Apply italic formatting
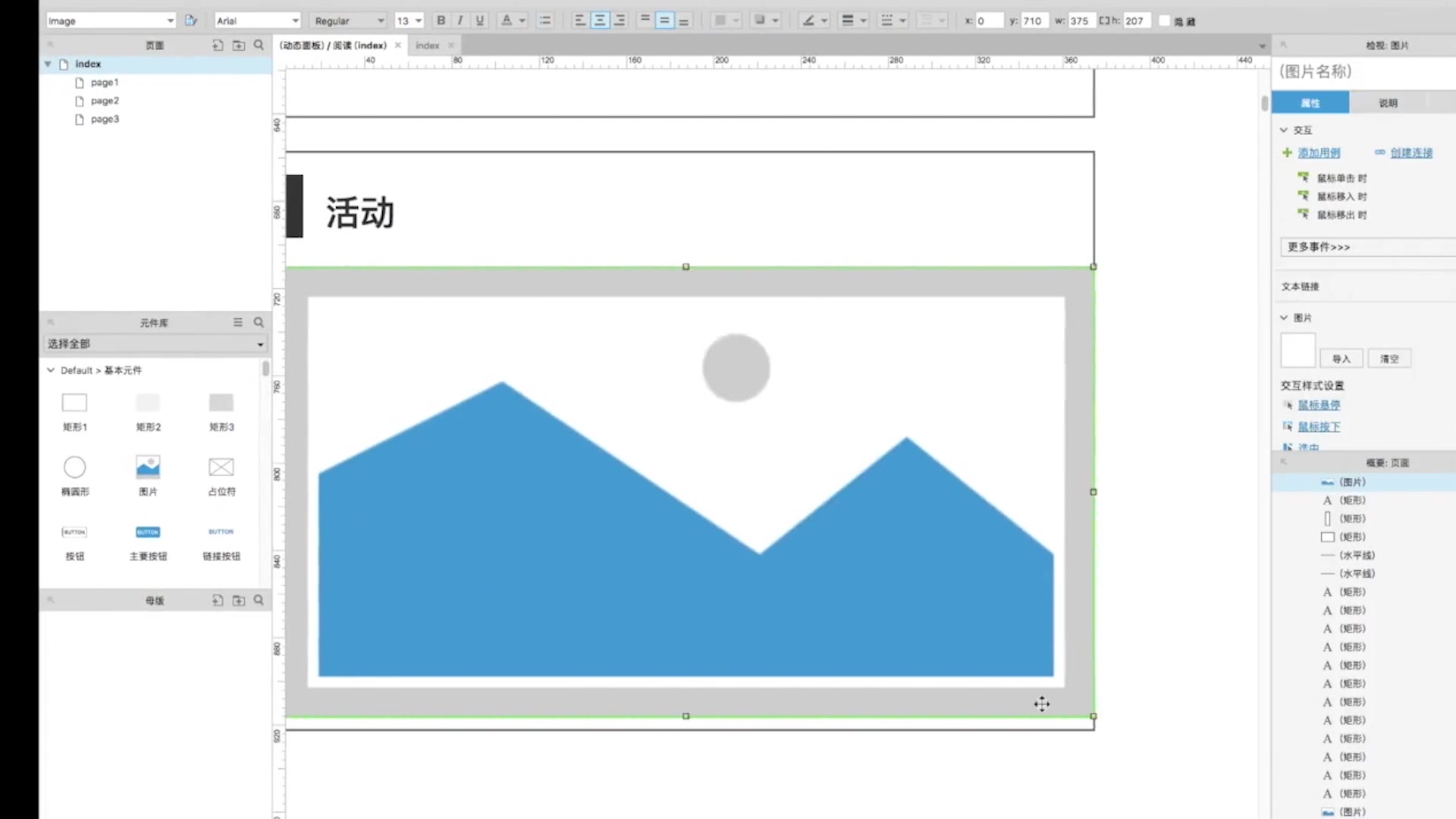Screen dimensions: 1456x819 coord(460,20)
